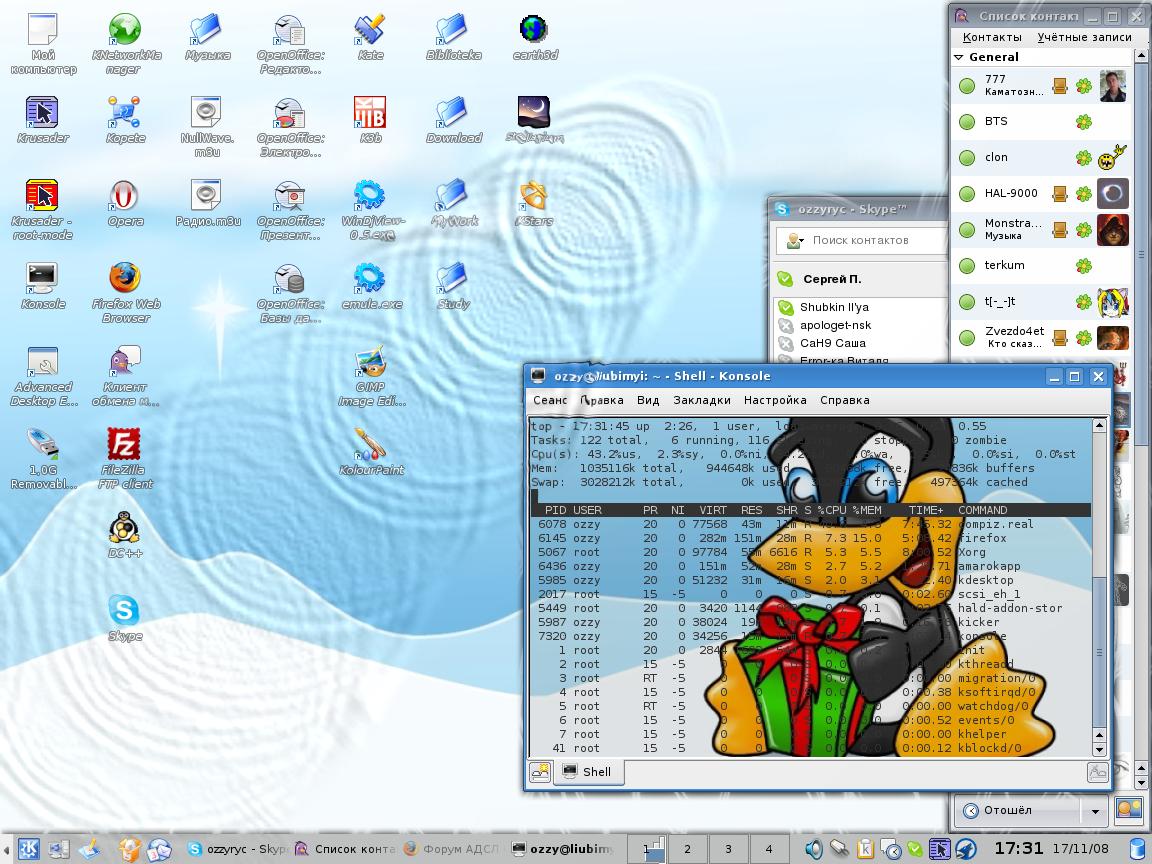
Task: Click the new session button in Konsole
Action: (540, 771)
